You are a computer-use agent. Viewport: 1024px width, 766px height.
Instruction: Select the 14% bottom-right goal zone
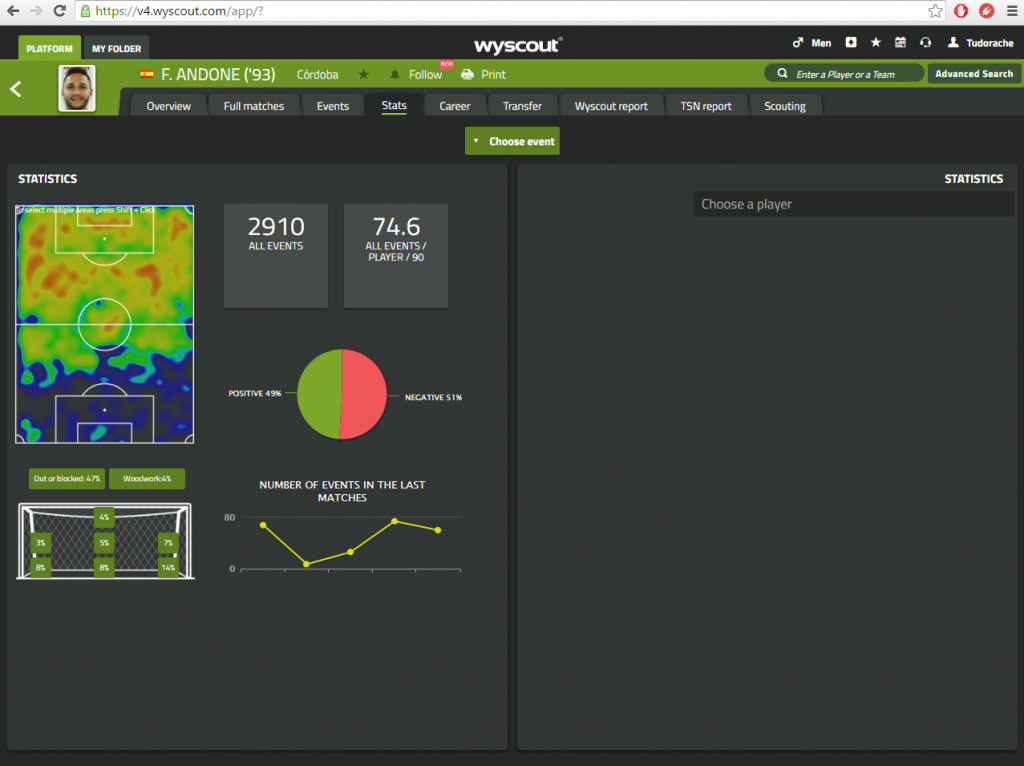(167, 567)
